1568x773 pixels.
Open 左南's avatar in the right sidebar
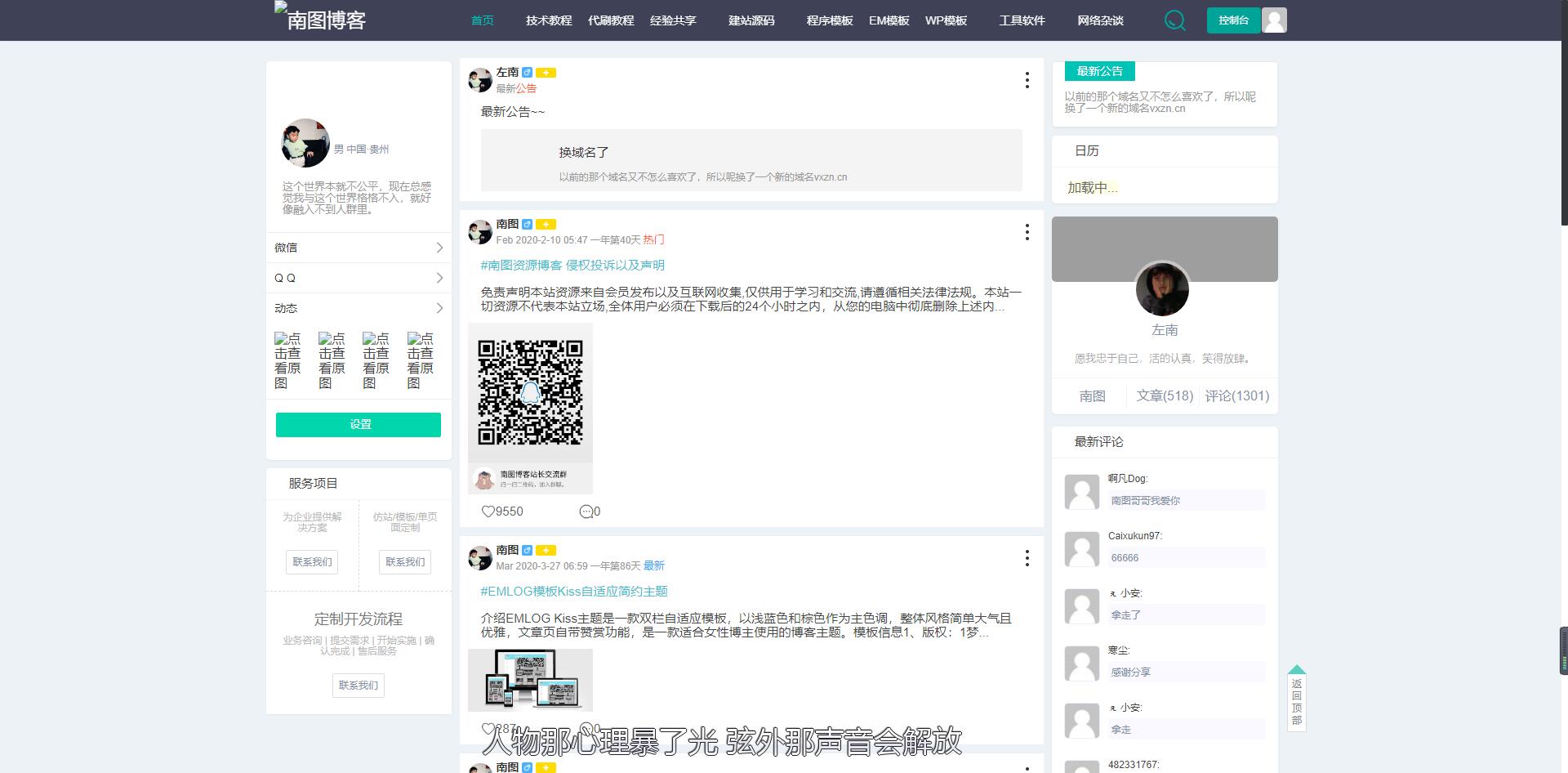1163,289
